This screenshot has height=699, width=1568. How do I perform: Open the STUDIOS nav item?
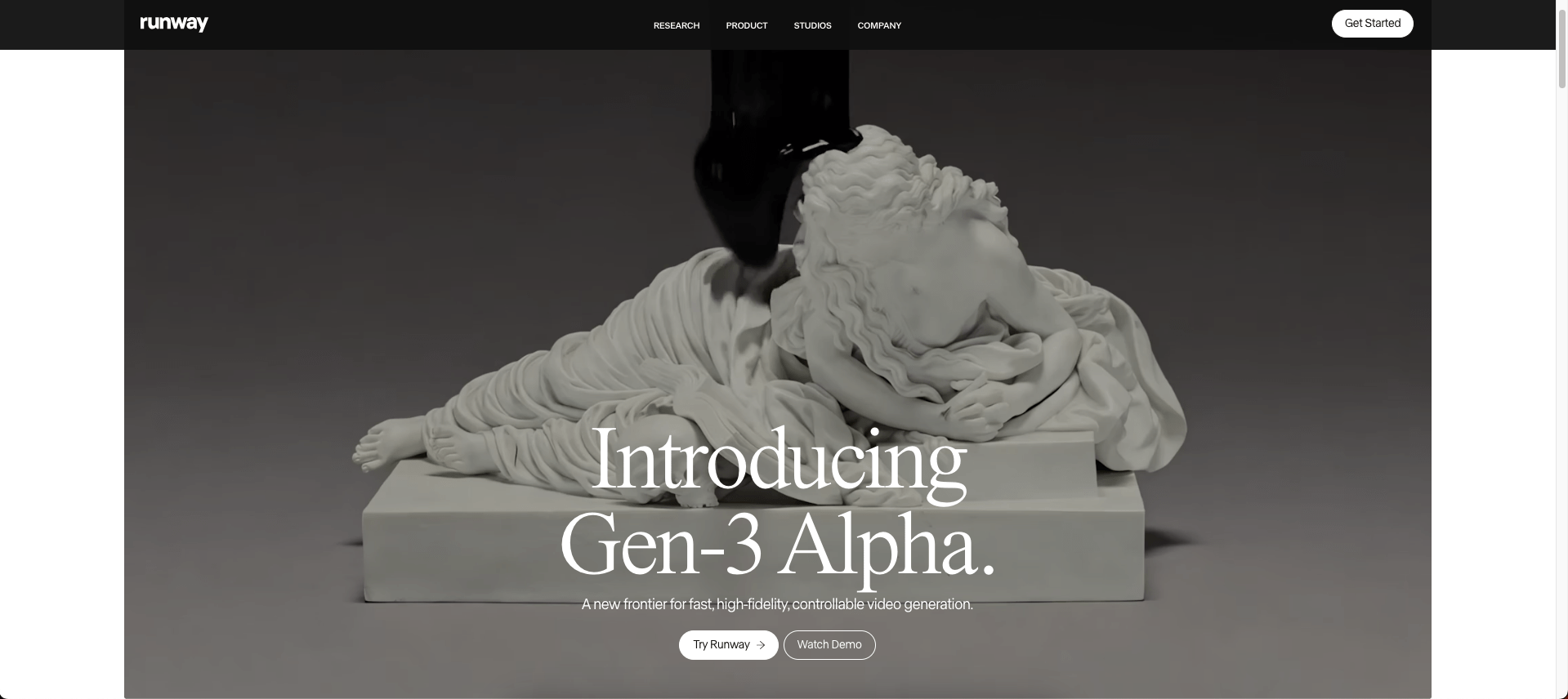point(812,25)
